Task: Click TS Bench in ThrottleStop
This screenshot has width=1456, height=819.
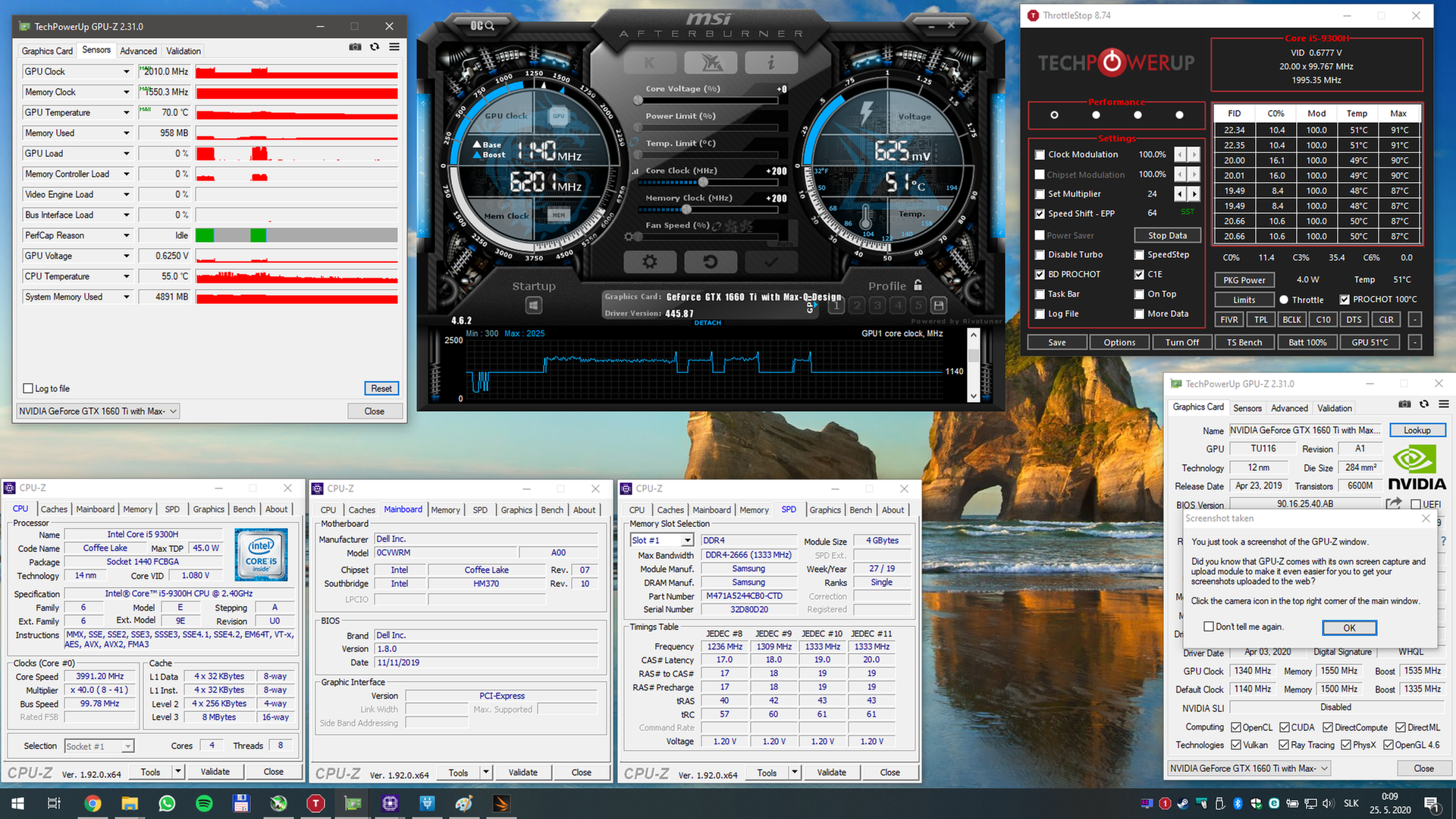Action: pyautogui.click(x=1244, y=342)
